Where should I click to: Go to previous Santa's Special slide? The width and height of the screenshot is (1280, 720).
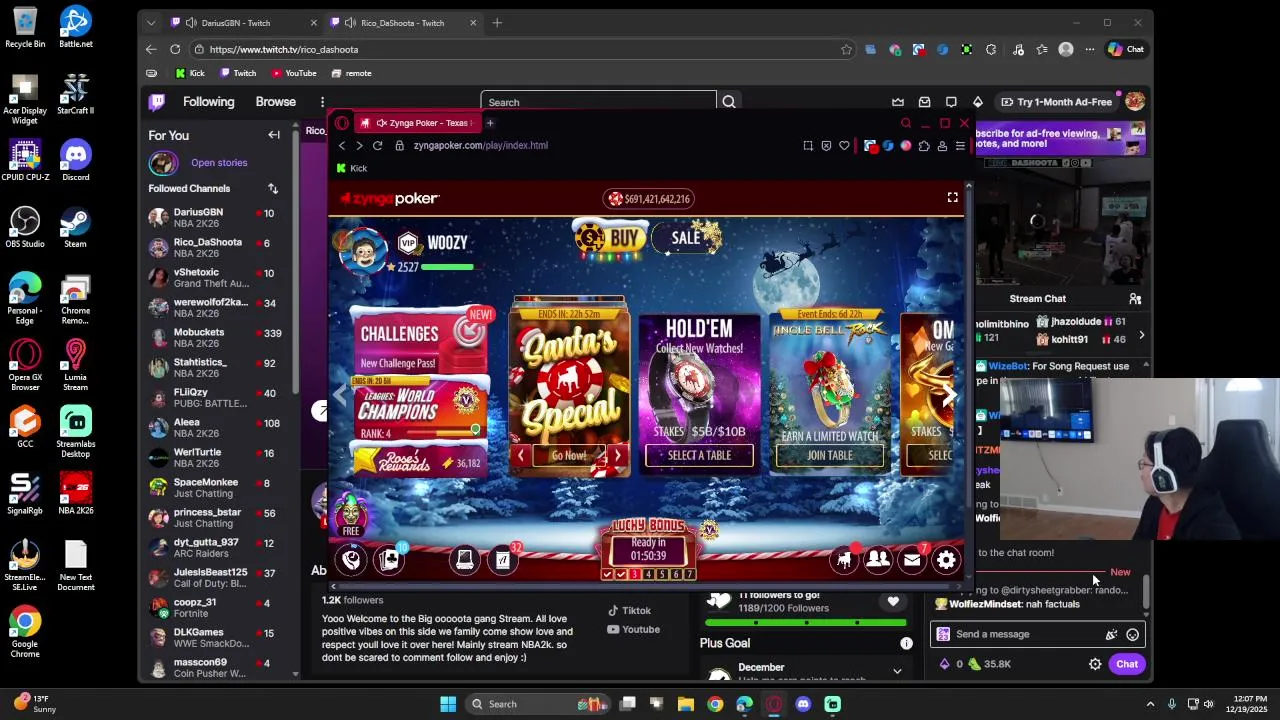tap(520, 456)
